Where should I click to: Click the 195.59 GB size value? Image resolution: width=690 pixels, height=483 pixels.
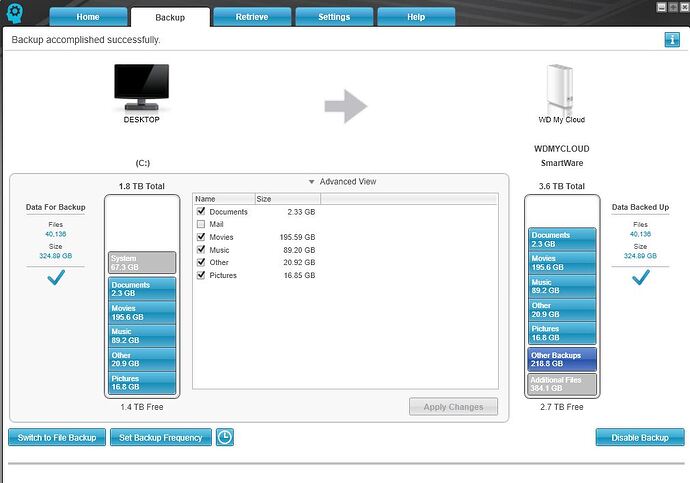click(x=297, y=237)
